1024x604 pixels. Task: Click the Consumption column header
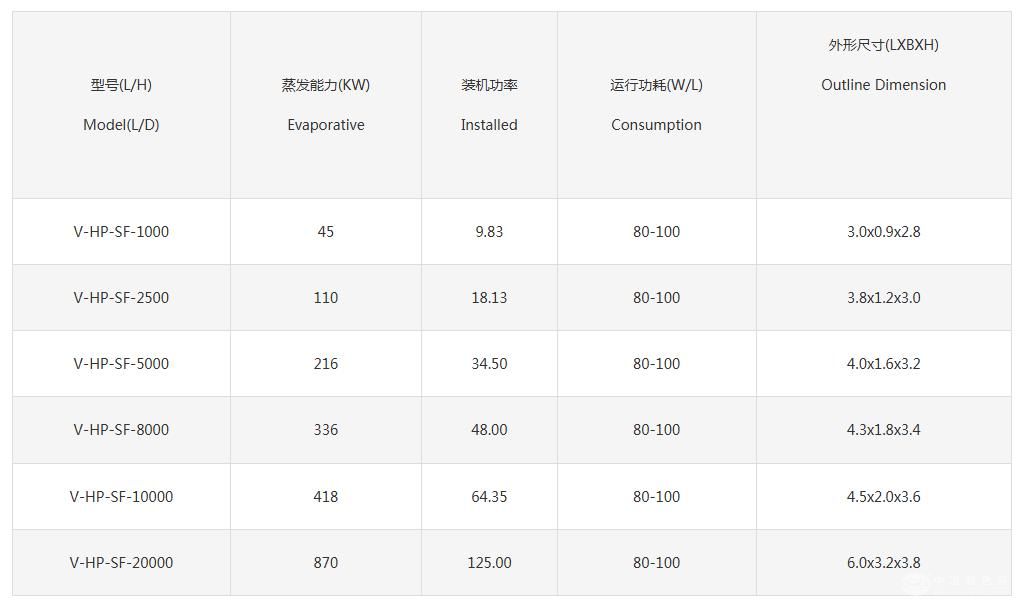[x=656, y=125]
